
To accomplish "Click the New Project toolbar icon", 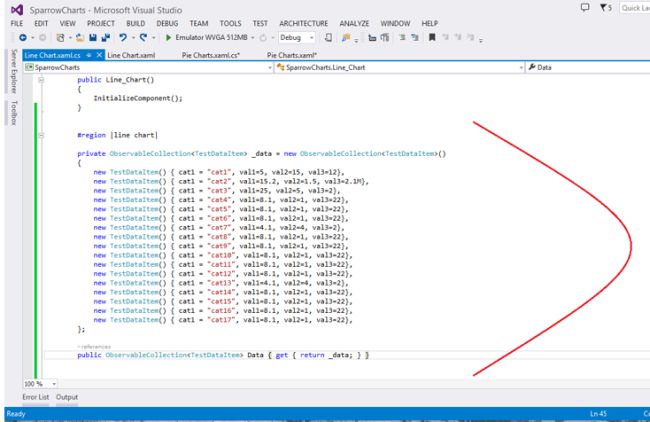I will pos(61,38).
